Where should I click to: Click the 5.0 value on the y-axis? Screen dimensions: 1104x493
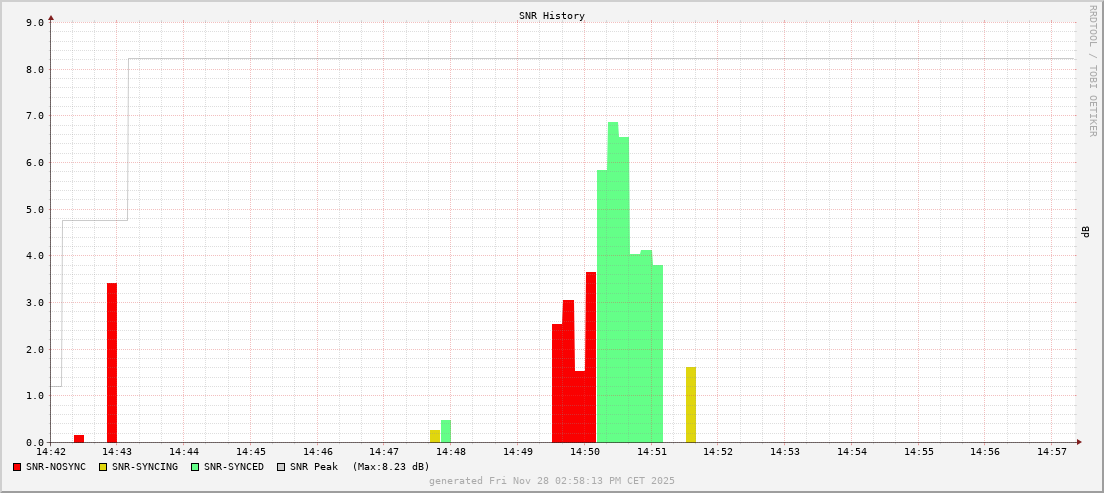pyautogui.click(x=34, y=209)
